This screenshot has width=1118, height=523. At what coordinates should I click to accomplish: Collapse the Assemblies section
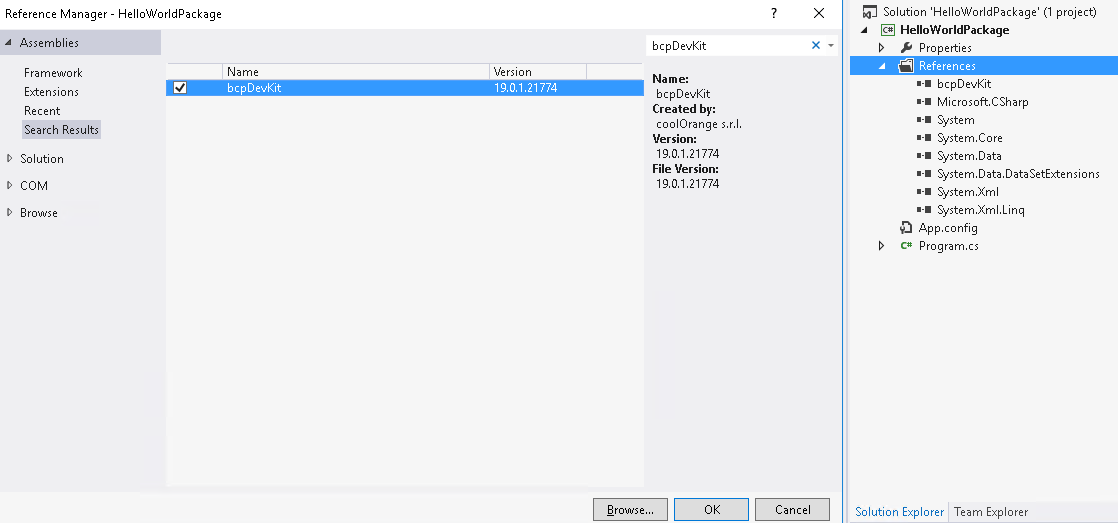coord(10,43)
